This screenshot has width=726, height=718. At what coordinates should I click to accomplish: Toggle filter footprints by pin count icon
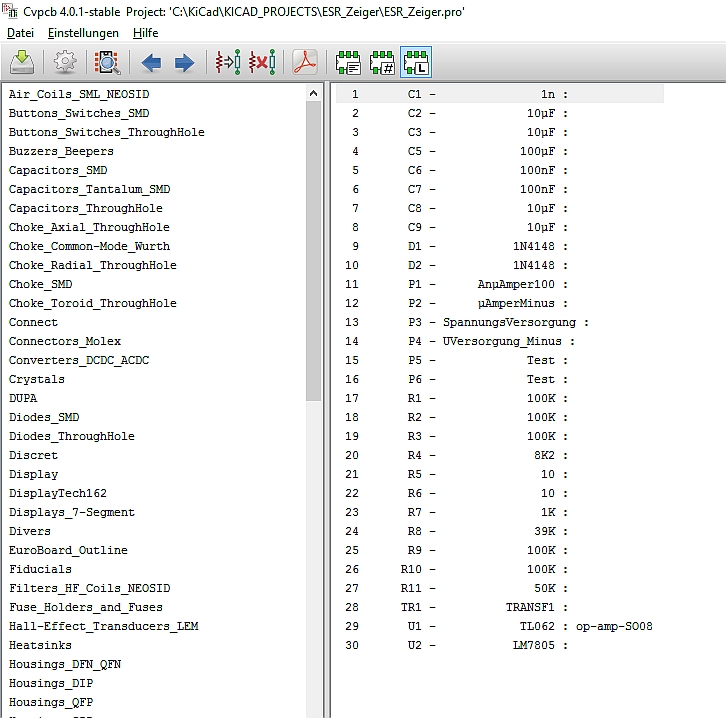pyautogui.click(x=382, y=62)
